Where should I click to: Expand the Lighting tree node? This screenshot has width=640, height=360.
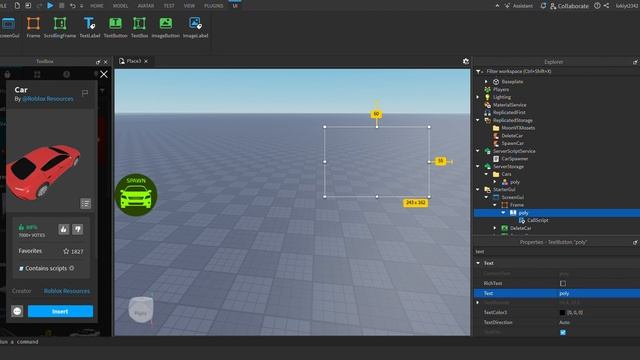478,97
